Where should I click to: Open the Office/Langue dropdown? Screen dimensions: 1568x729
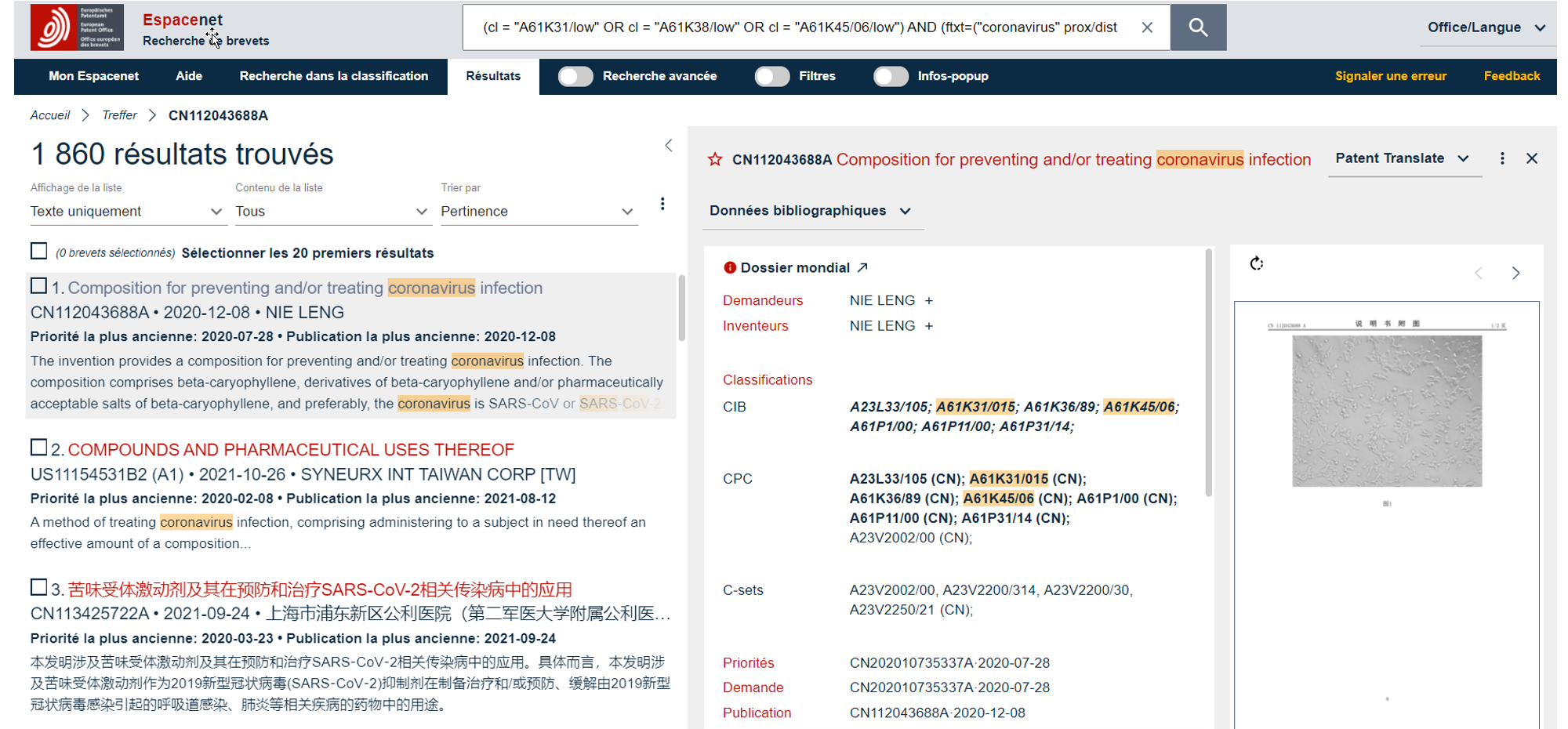(x=1486, y=27)
